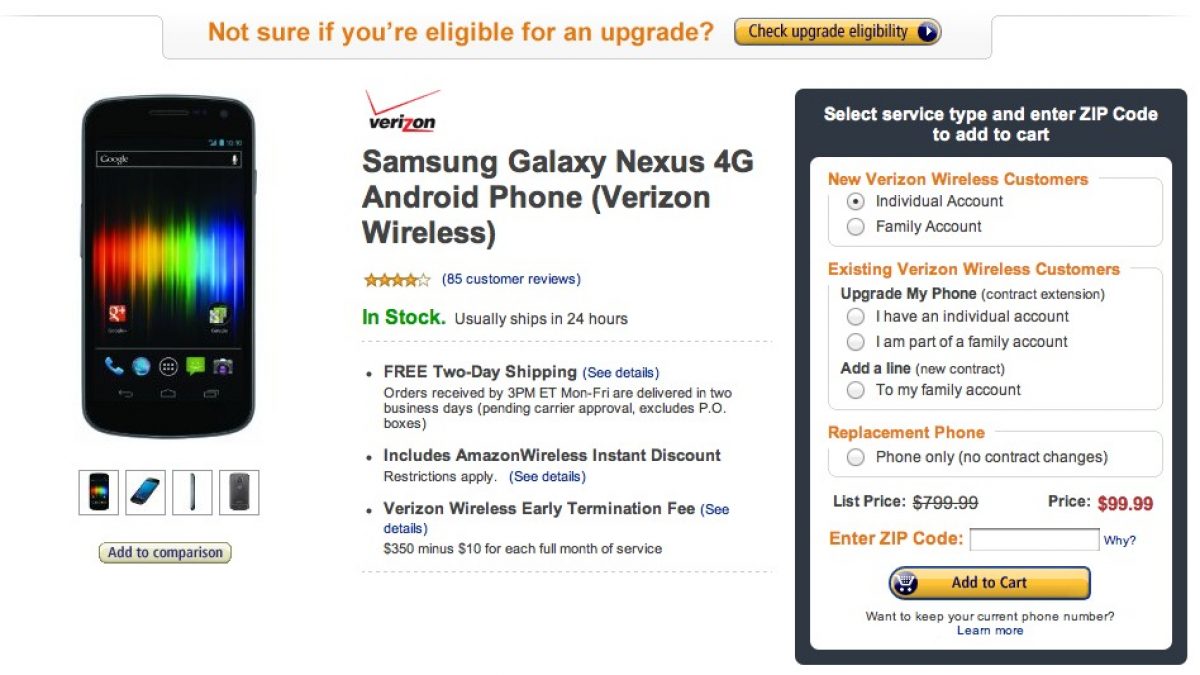The image size is (1200, 675).
Task: Select the front view phone thumbnail
Action: 99,492
